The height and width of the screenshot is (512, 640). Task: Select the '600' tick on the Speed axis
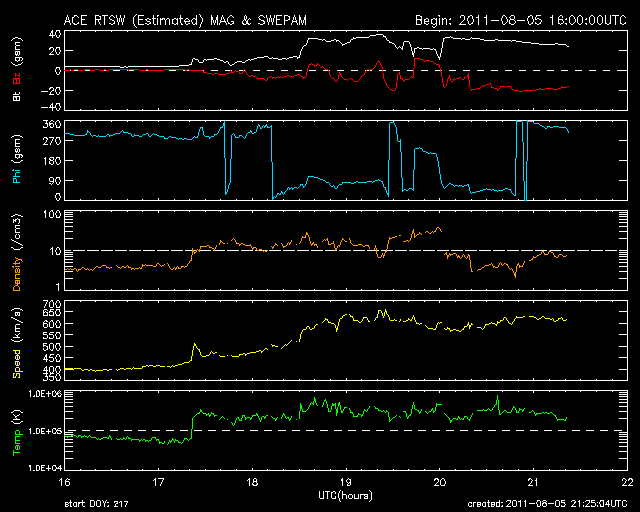(52, 324)
